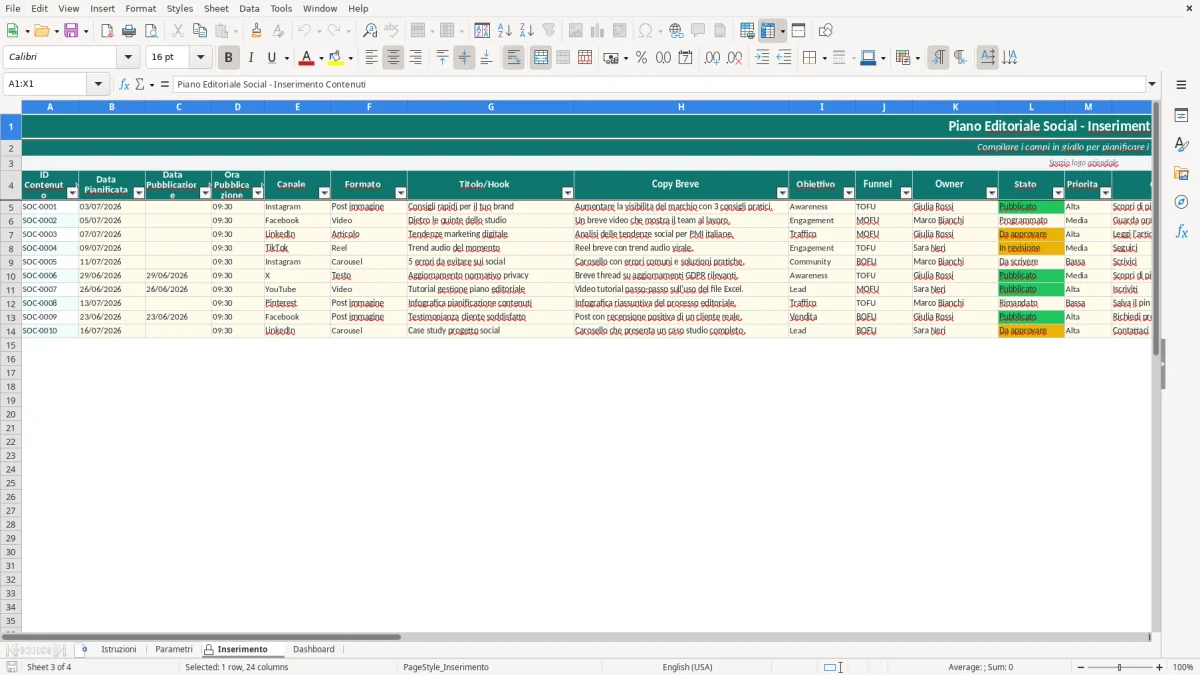This screenshot has height=675, width=1200.
Task: Click the Sort Descending icon
Action: pos(527,31)
